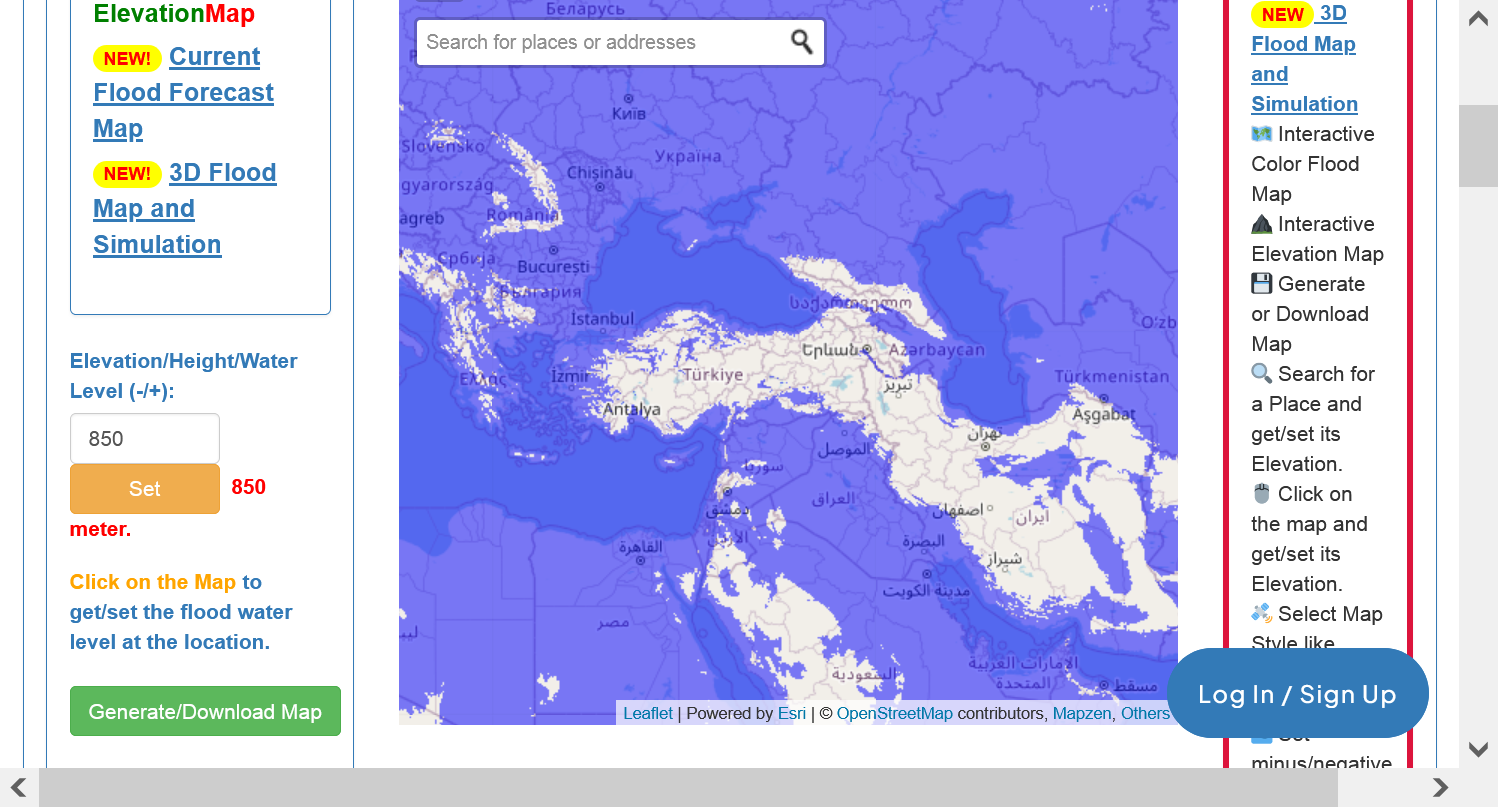Click the yellow NEW badge in right sidebar
1498x807 pixels.
coord(1282,14)
